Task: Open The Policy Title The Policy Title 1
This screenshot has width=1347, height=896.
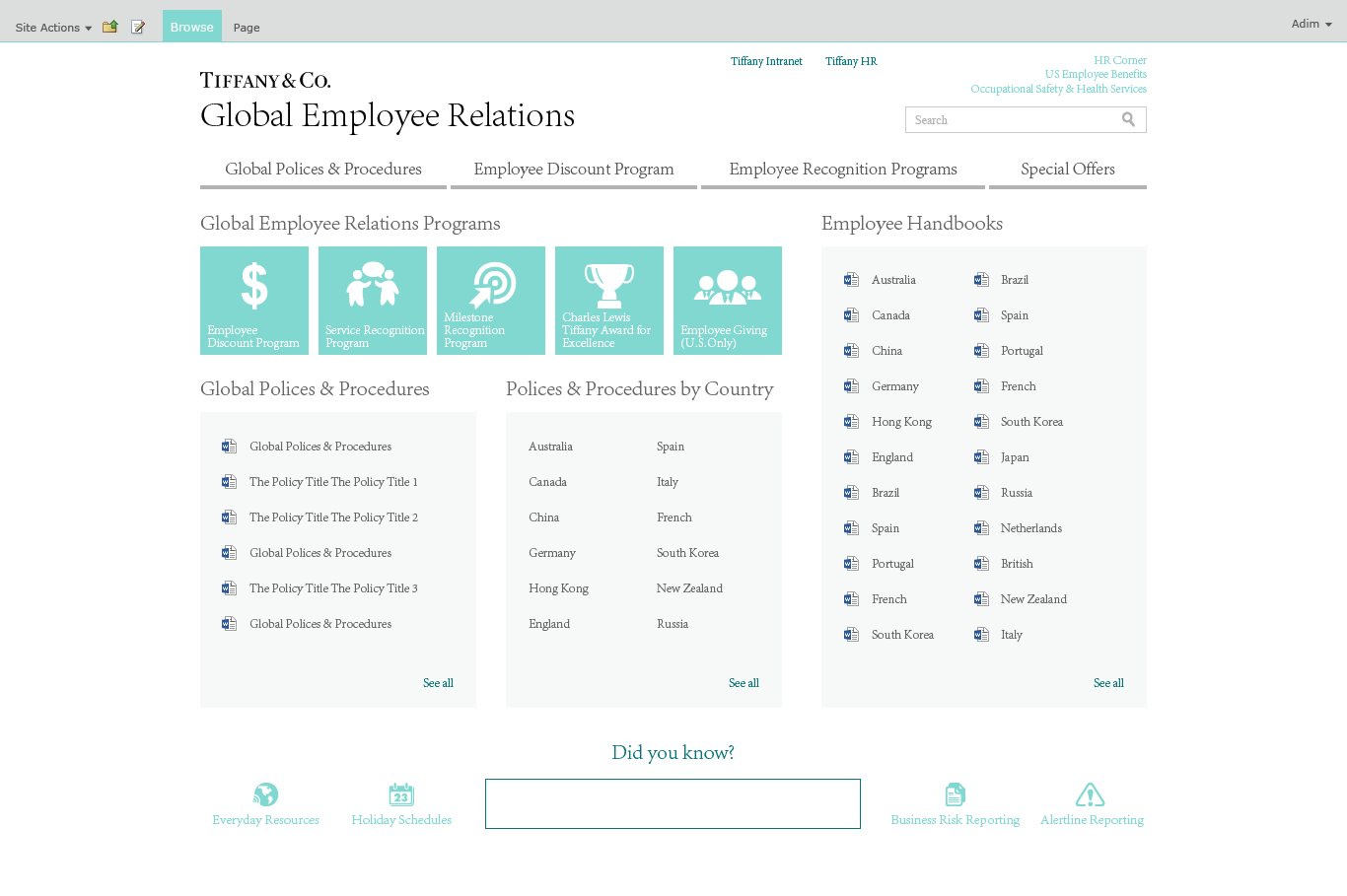Action: [333, 482]
